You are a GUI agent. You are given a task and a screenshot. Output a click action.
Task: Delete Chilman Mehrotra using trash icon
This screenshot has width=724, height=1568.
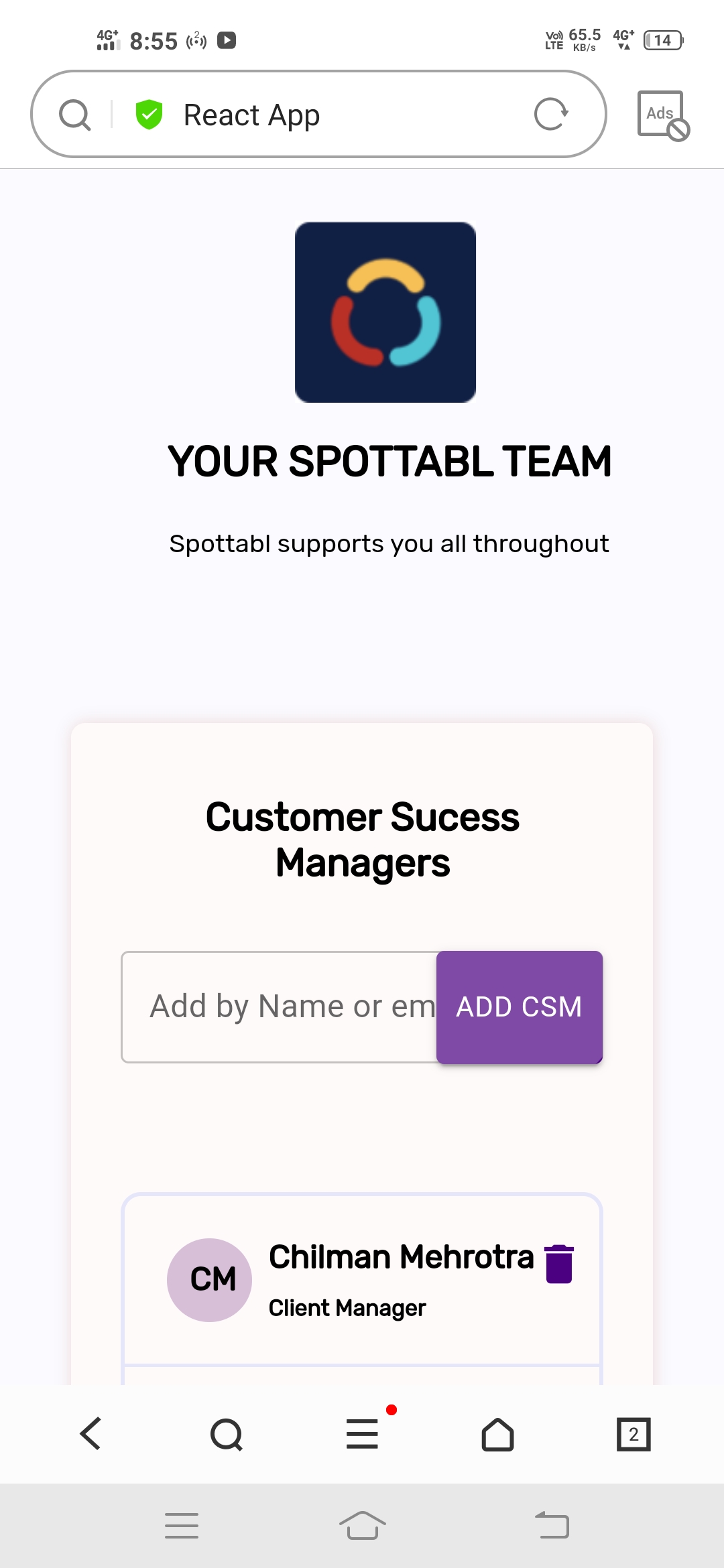tap(558, 1260)
